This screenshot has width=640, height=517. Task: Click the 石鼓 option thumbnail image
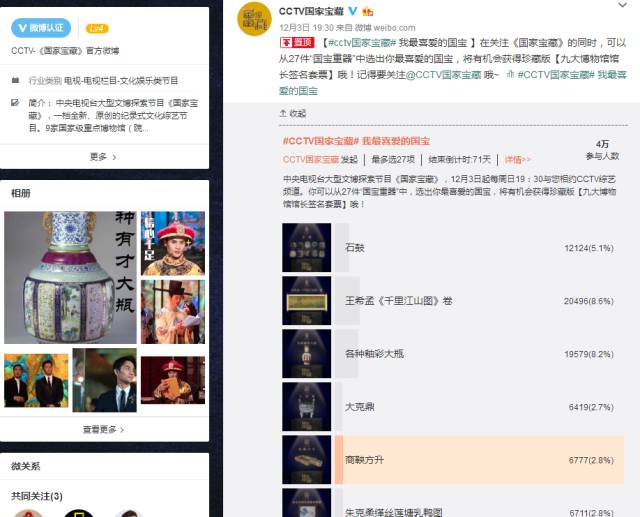point(307,248)
